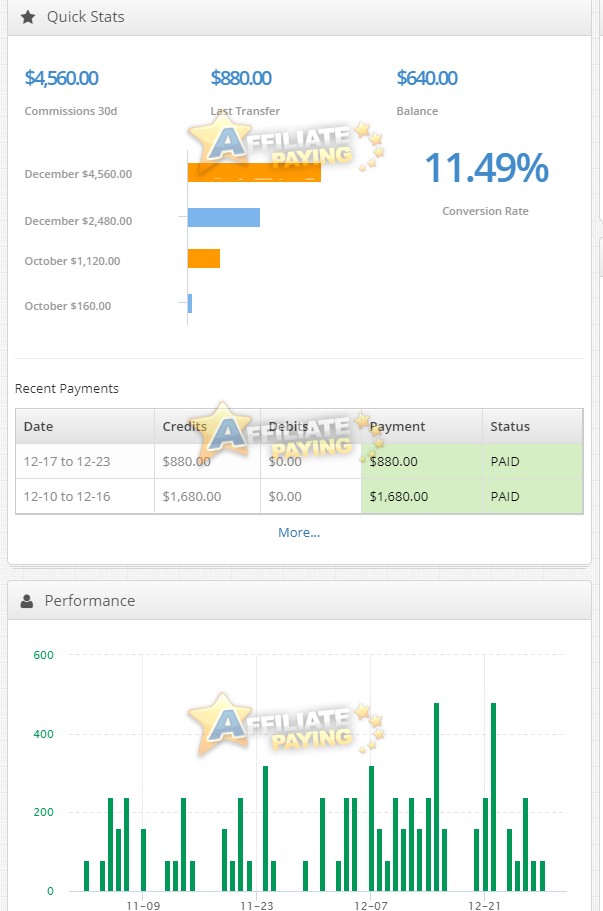
Task: Click the $640.00 Balance amount
Action: tap(427, 78)
